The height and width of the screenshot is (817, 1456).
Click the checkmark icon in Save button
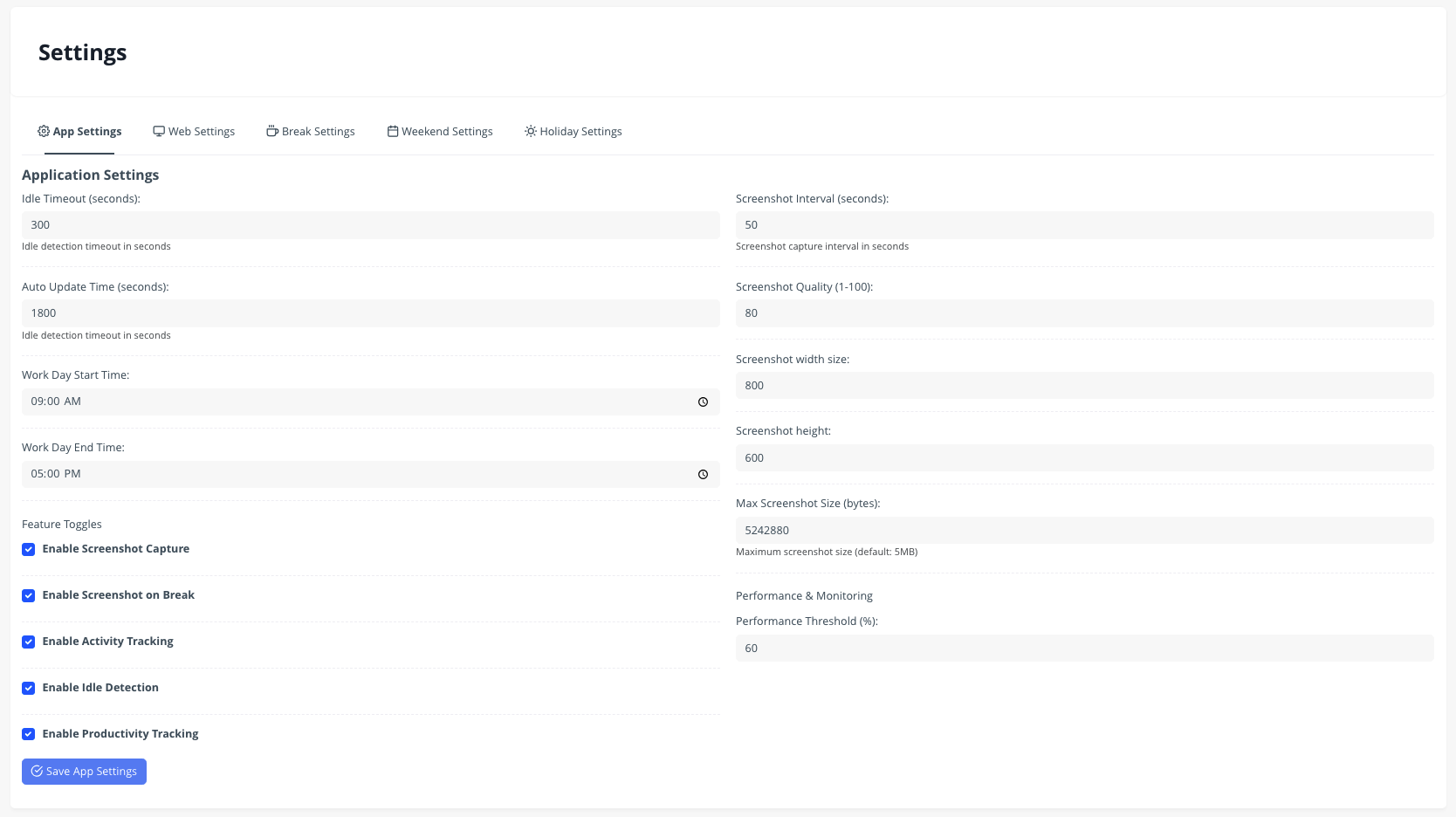coord(37,772)
